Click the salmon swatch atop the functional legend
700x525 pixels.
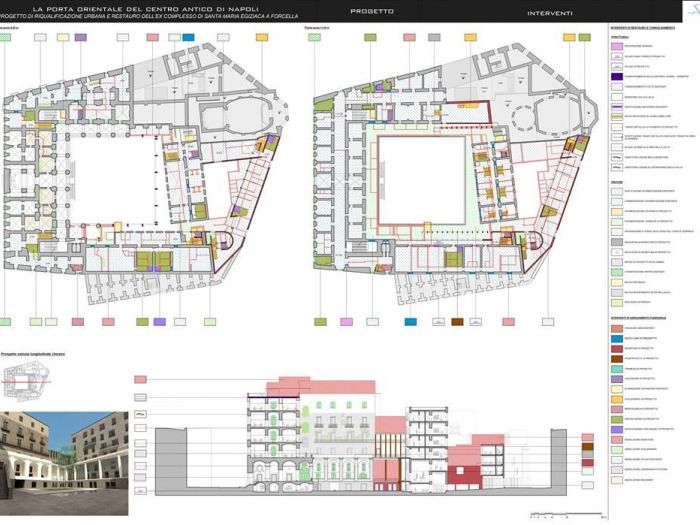click(617, 329)
